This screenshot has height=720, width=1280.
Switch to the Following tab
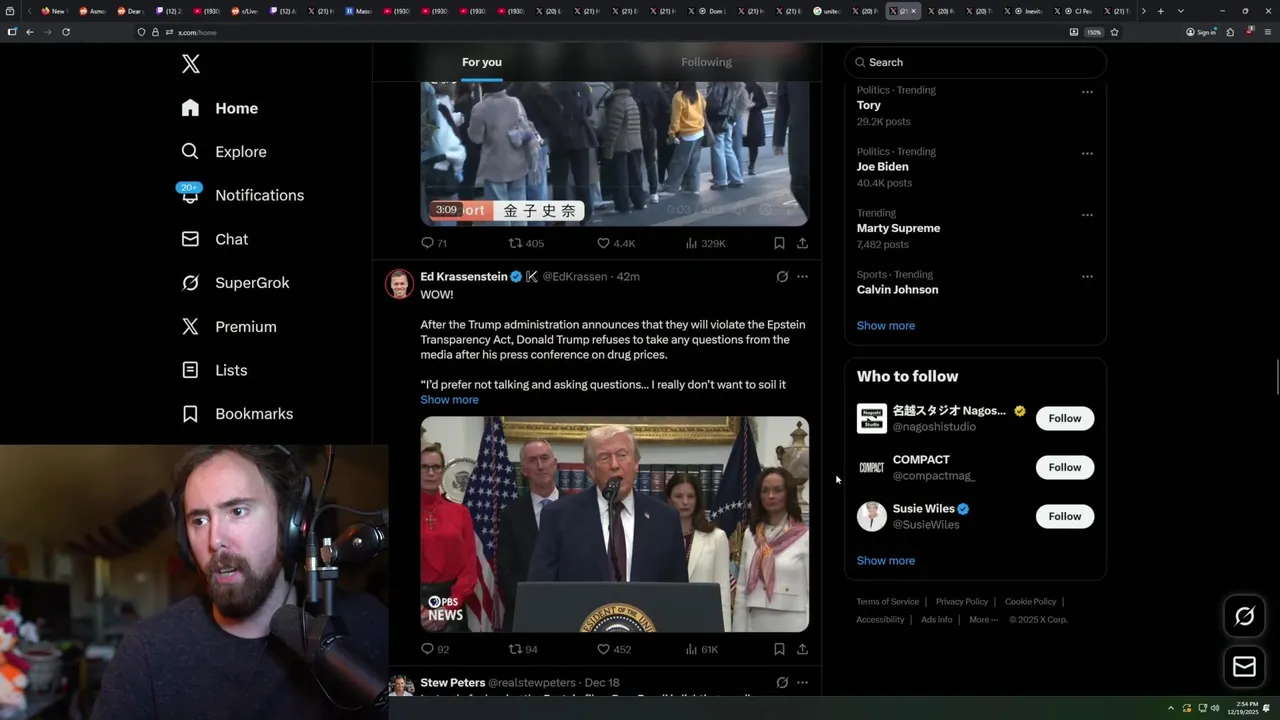(707, 62)
